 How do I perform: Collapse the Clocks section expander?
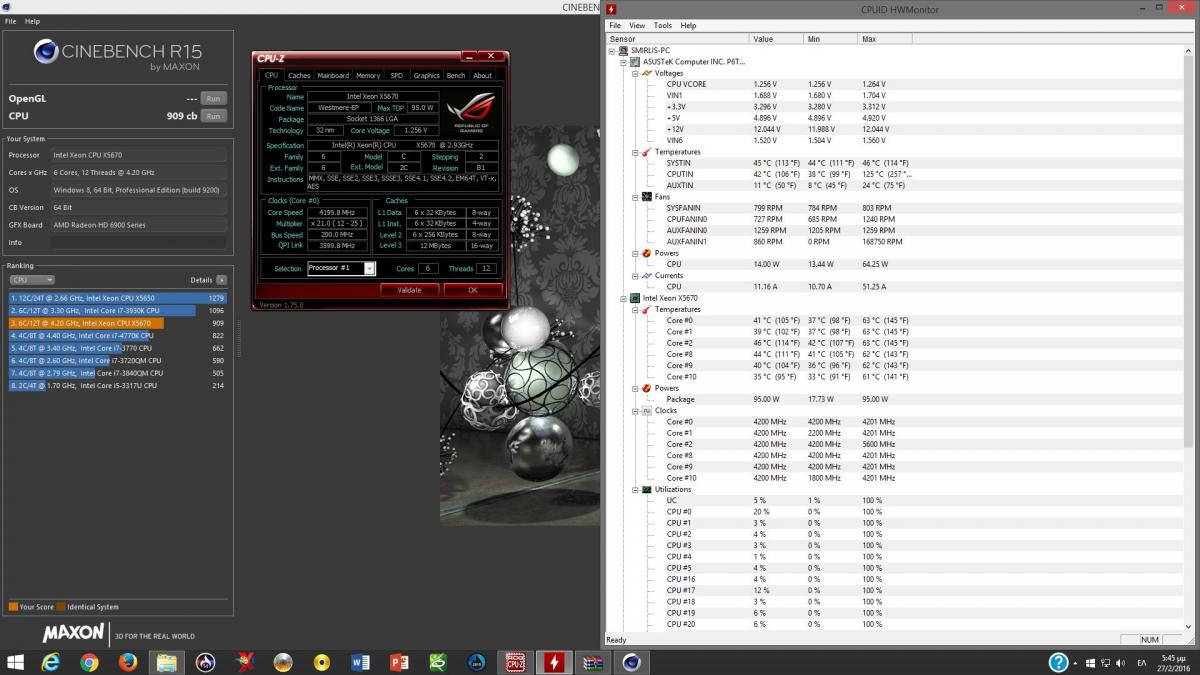[634, 410]
